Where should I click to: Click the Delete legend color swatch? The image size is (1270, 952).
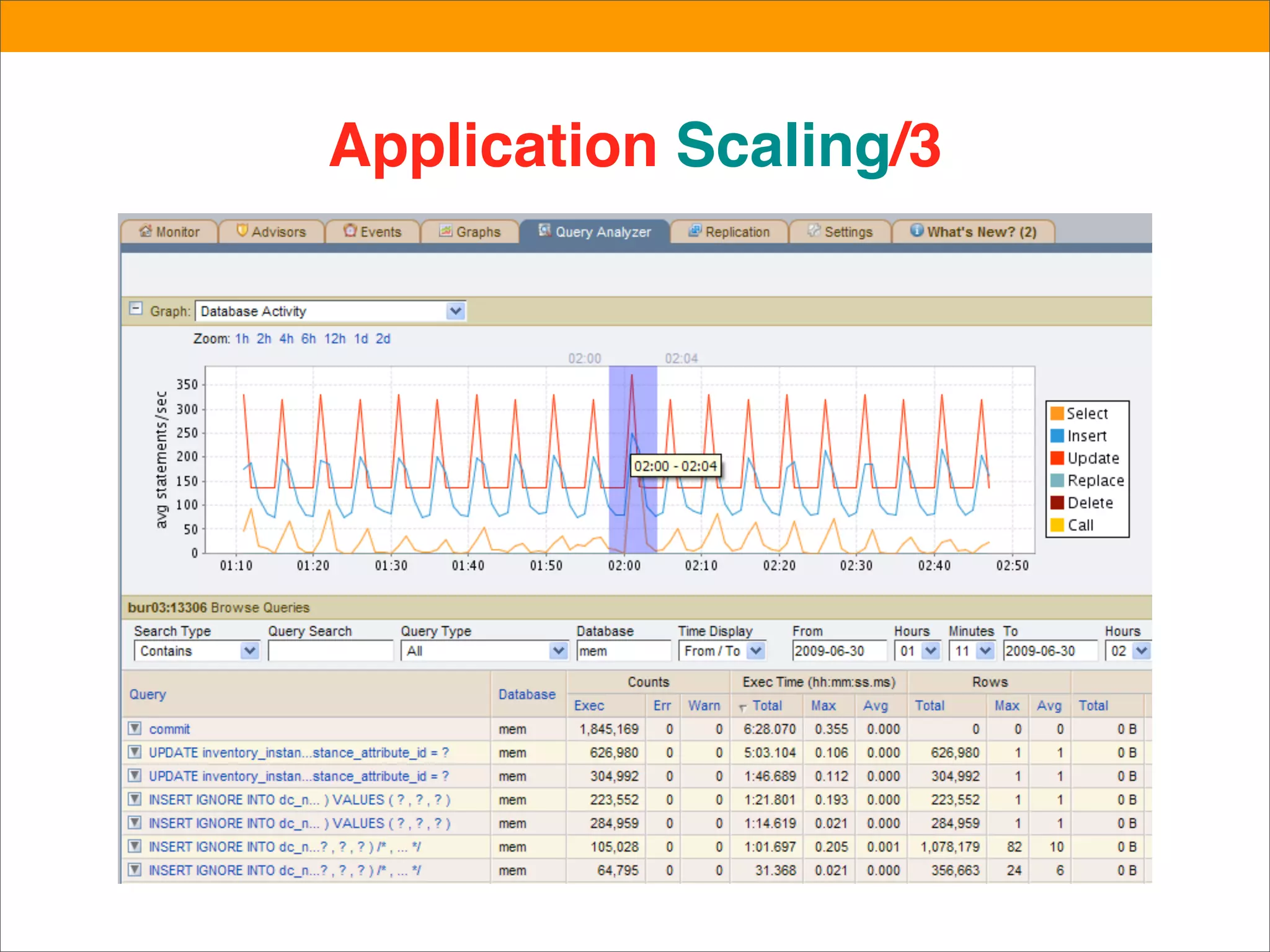(1057, 503)
